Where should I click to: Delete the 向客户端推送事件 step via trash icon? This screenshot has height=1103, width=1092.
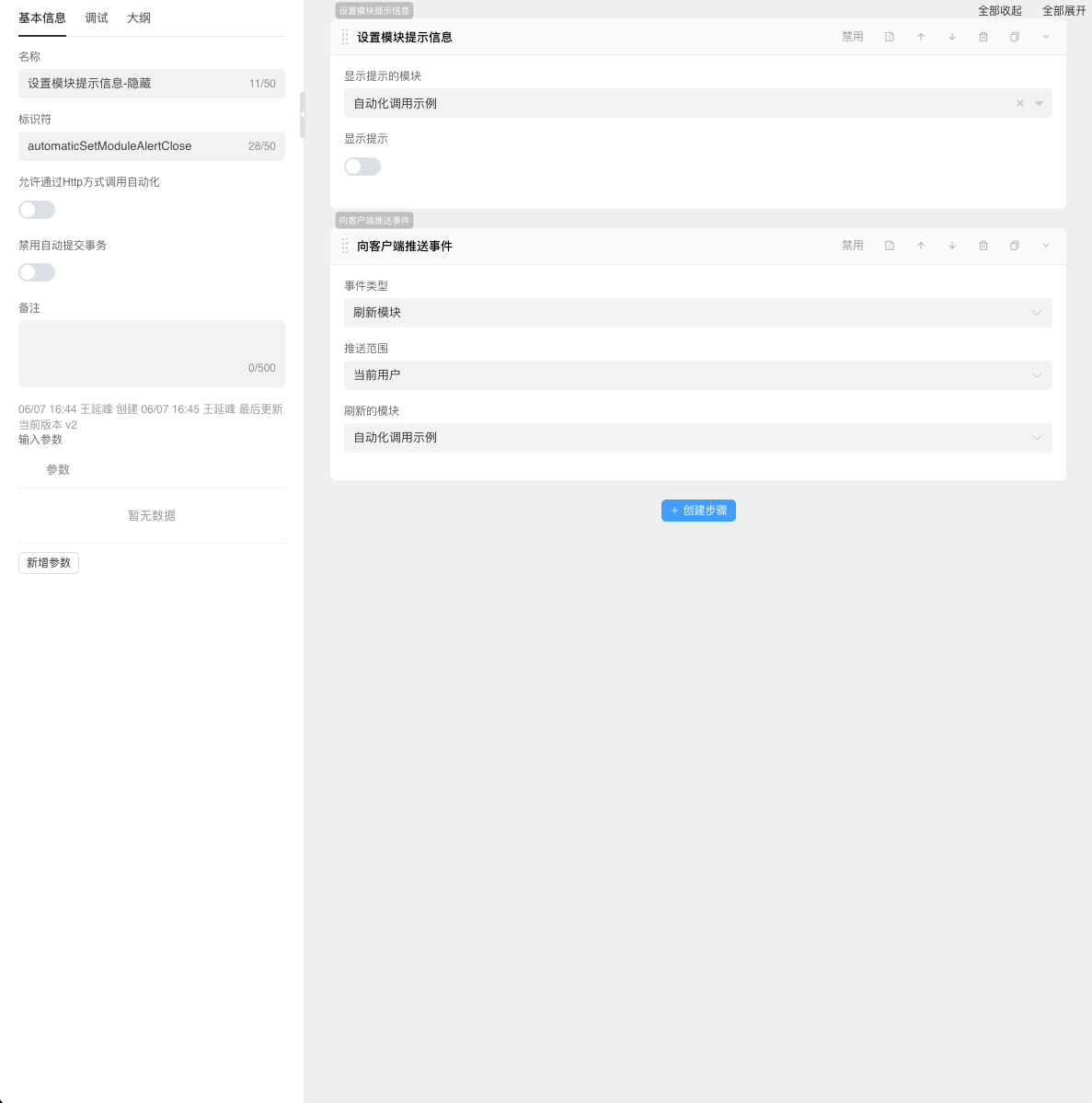coord(983,246)
